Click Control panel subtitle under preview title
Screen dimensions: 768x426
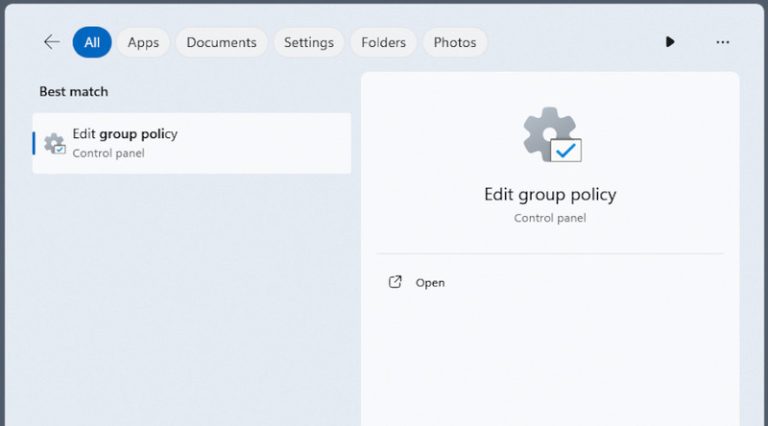(550, 218)
